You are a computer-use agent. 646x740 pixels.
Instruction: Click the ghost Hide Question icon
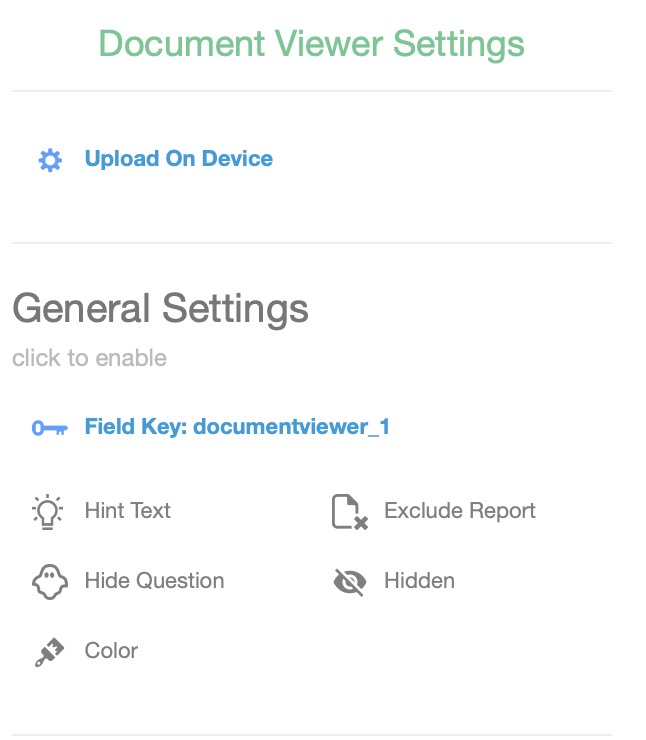tap(48, 581)
